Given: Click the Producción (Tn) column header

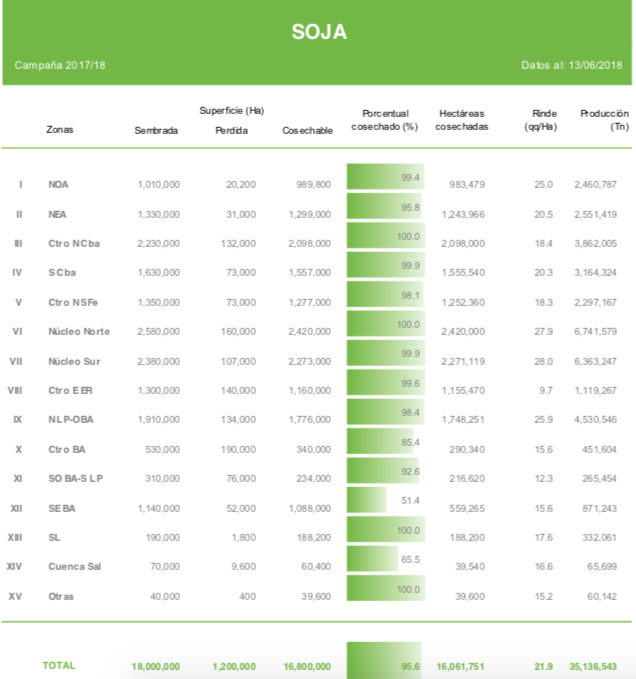Looking at the screenshot, I should click(604, 121).
